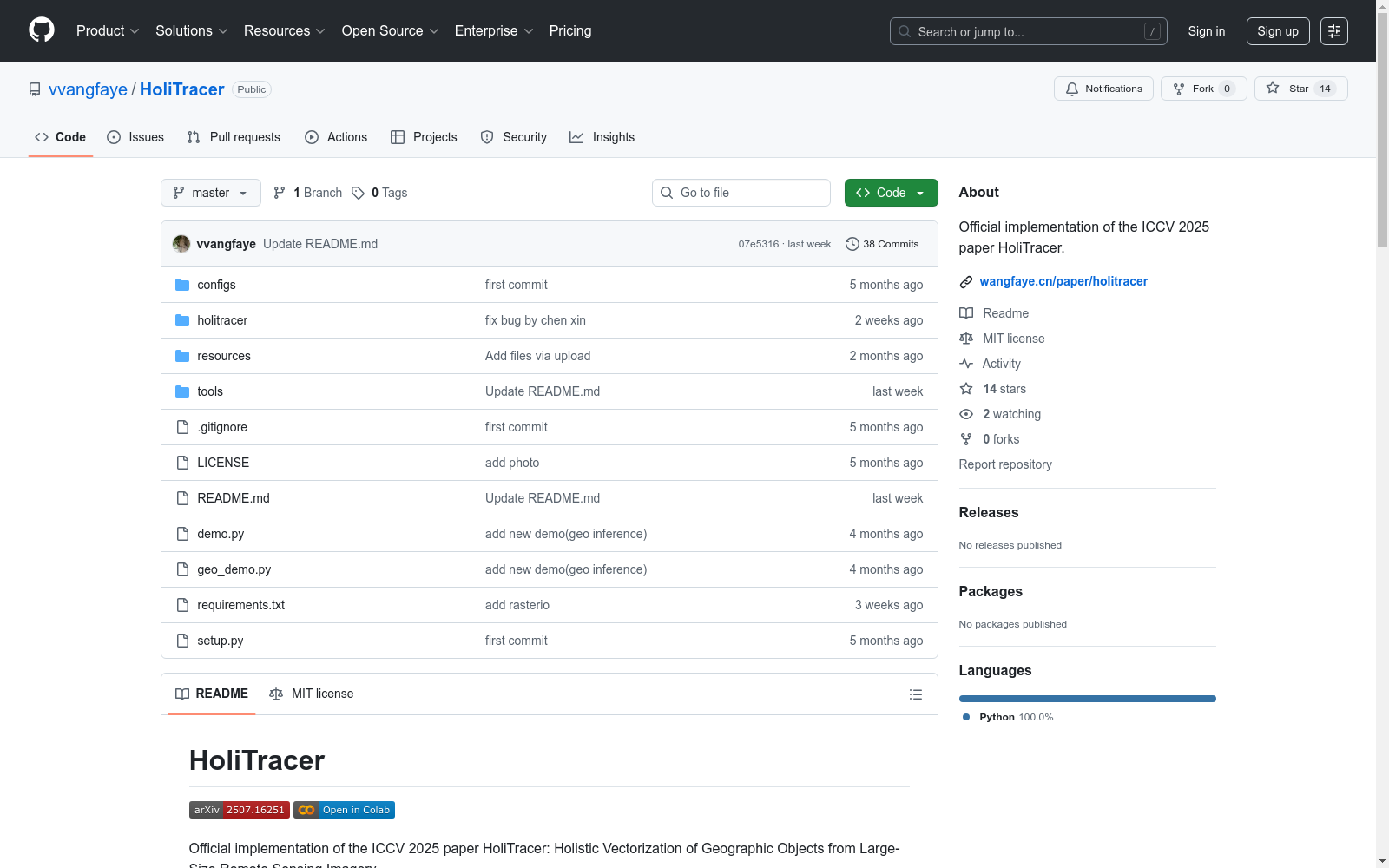Click the Python language bar
The height and width of the screenshot is (868, 1389).
click(x=1088, y=699)
